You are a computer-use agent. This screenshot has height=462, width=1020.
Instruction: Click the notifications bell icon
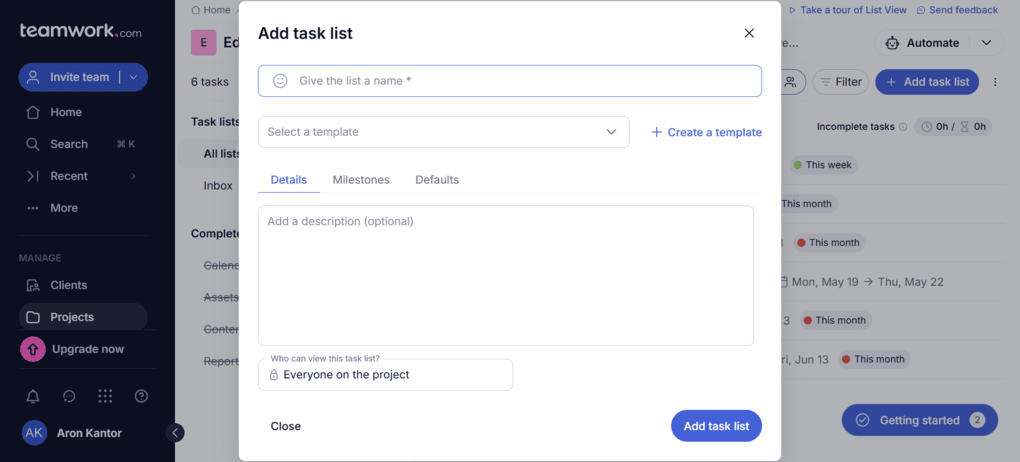pos(33,396)
